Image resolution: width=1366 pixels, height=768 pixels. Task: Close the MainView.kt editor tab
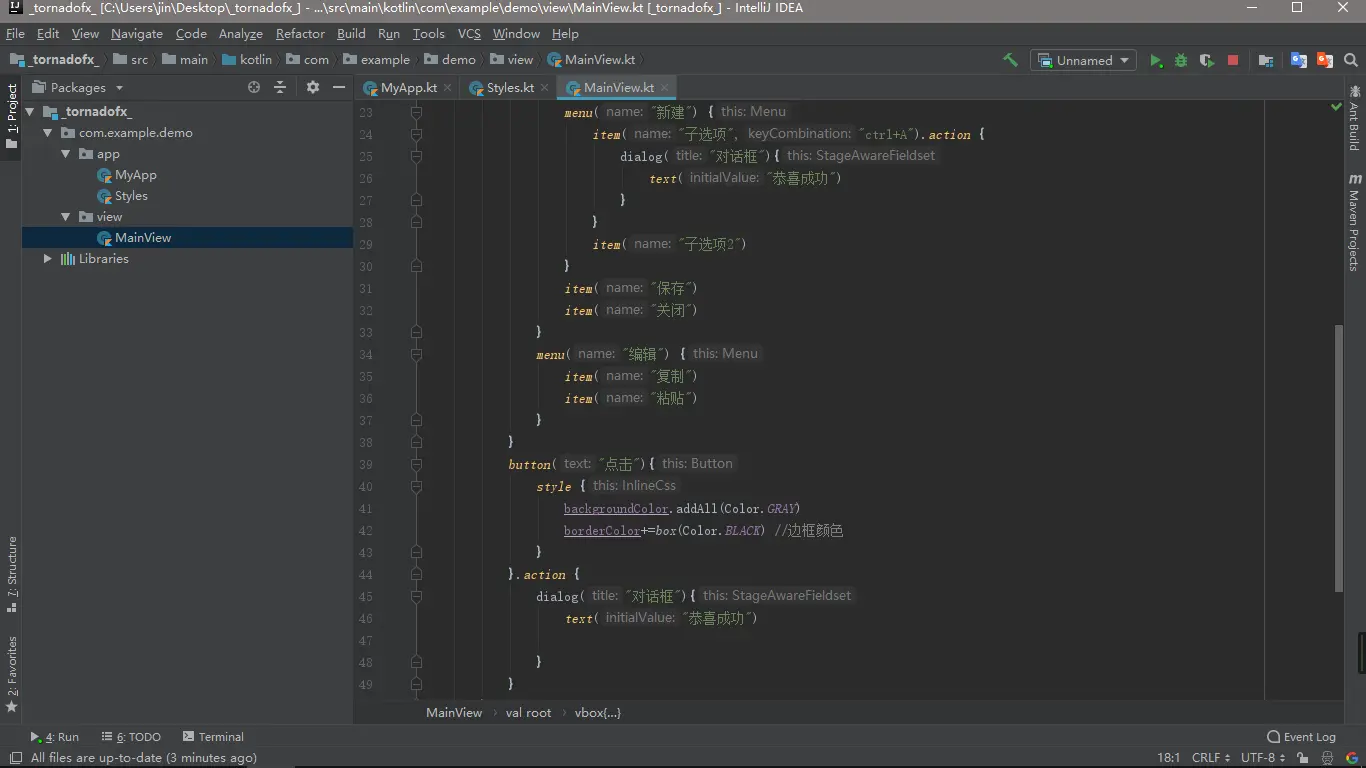pyautogui.click(x=665, y=88)
